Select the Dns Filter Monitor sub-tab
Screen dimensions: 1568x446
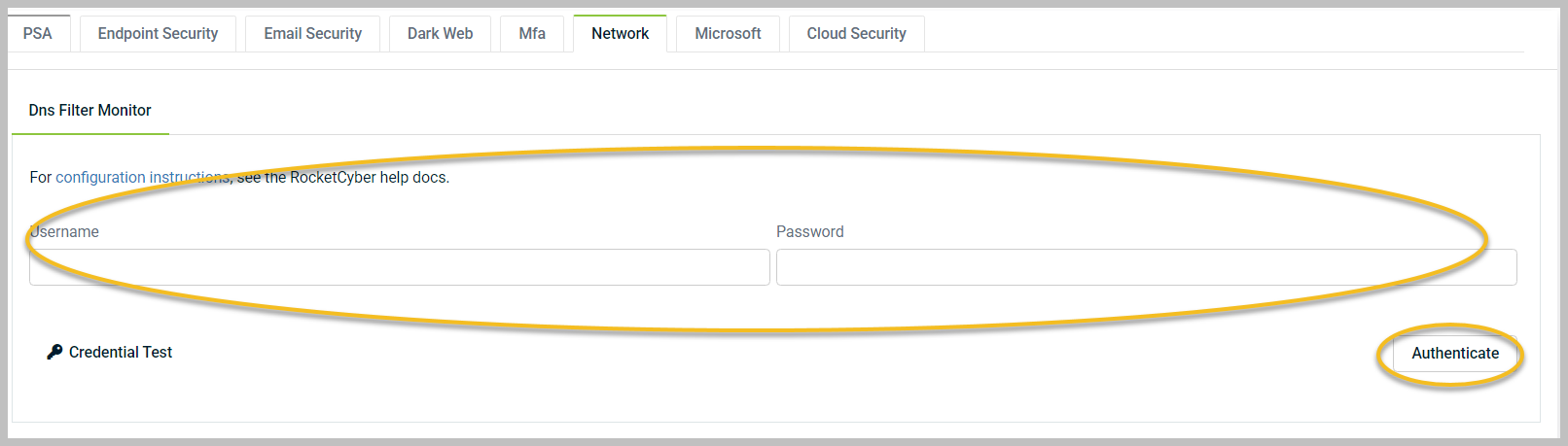point(90,111)
